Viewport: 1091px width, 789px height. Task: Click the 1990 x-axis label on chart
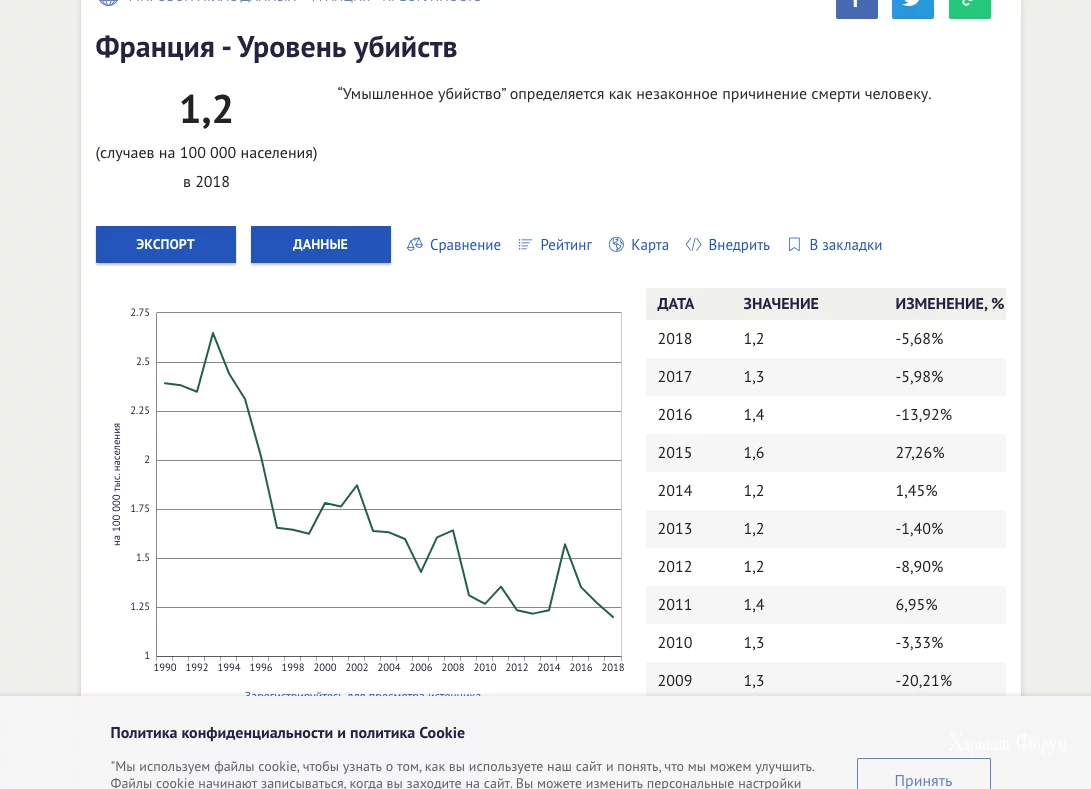pos(165,667)
